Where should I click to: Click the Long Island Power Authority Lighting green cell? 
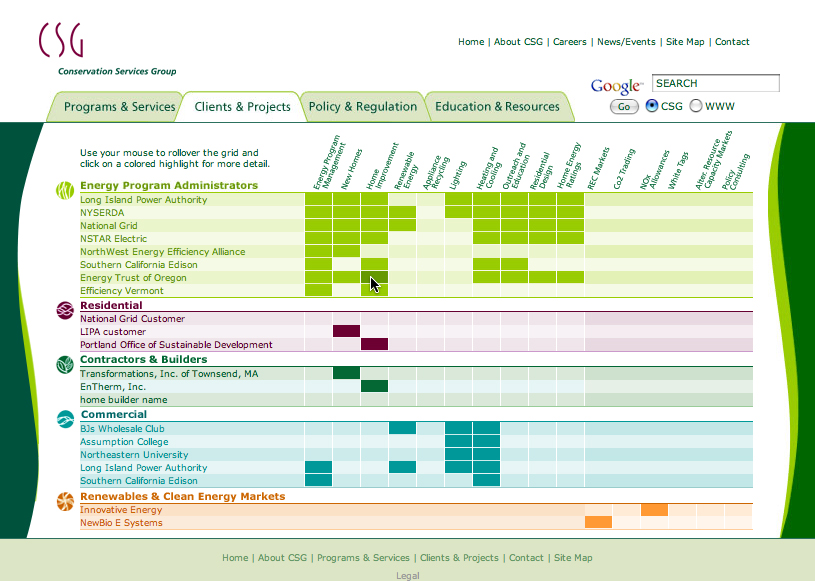458,200
